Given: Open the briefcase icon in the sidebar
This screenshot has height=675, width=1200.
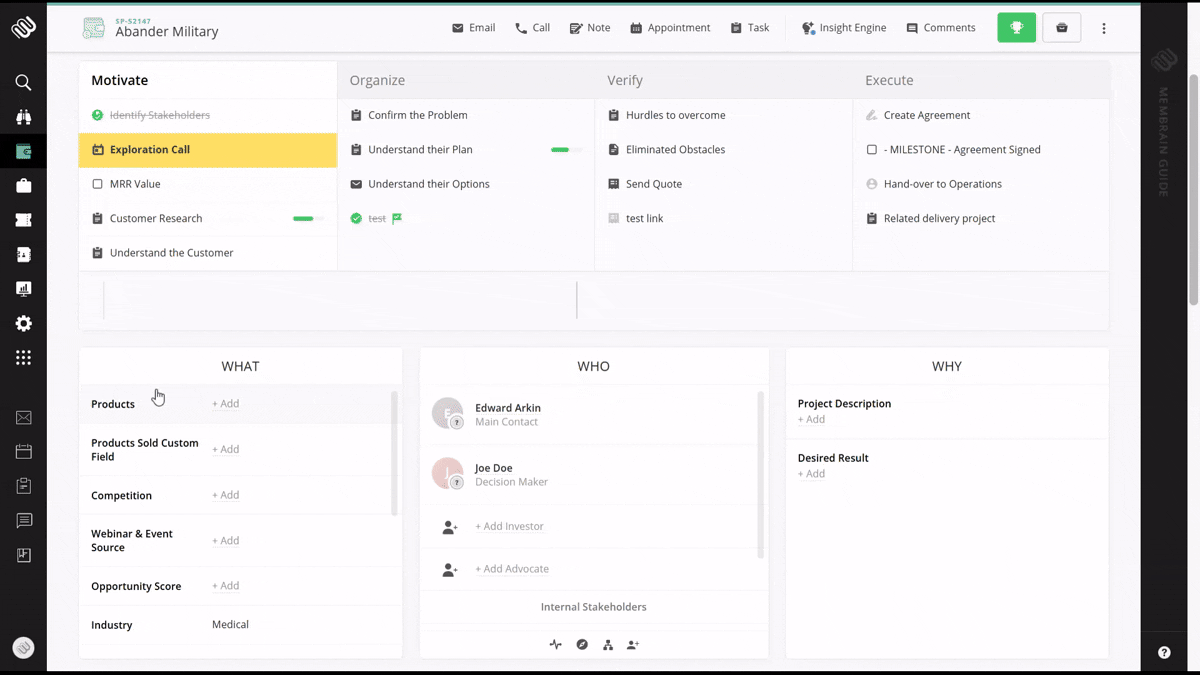Looking at the screenshot, I should [23, 186].
